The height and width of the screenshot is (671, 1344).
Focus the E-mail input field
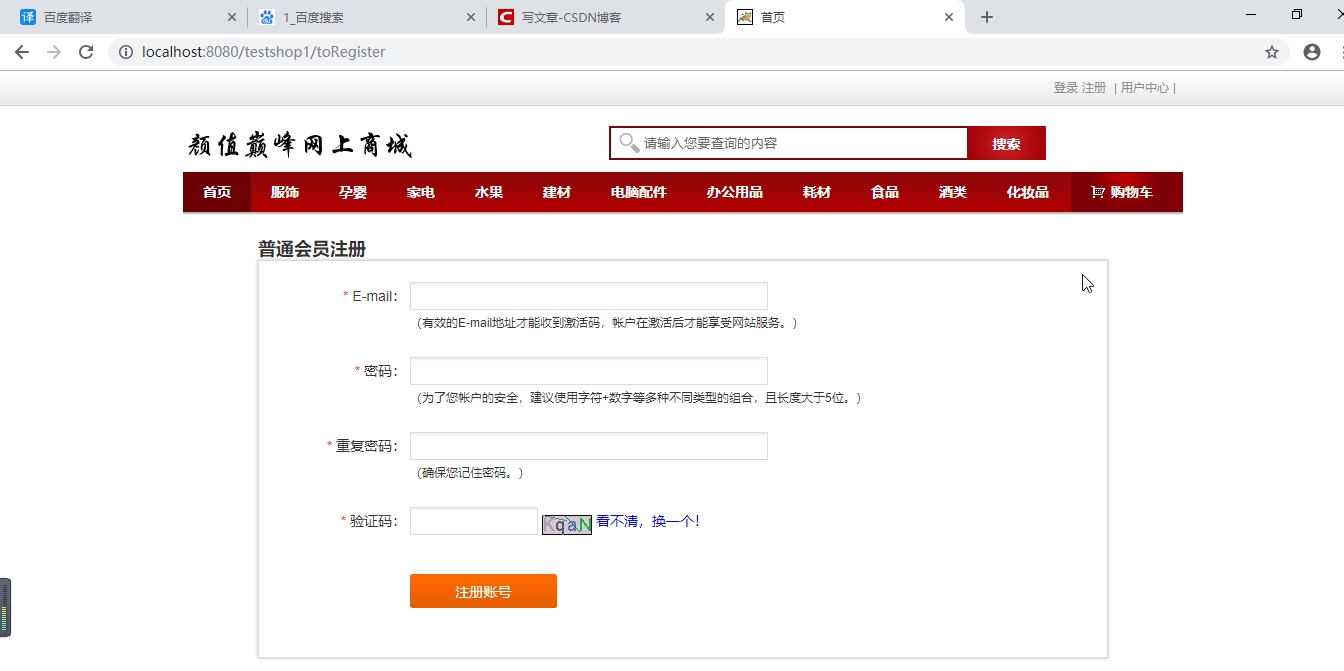pos(589,296)
